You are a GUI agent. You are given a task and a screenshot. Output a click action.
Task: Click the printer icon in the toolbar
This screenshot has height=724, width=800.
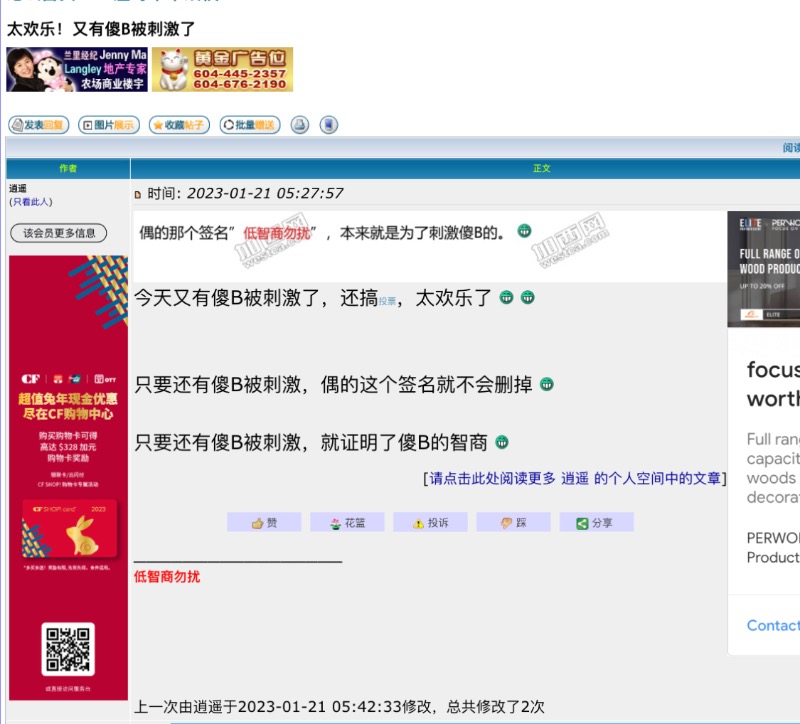pos(300,125)
